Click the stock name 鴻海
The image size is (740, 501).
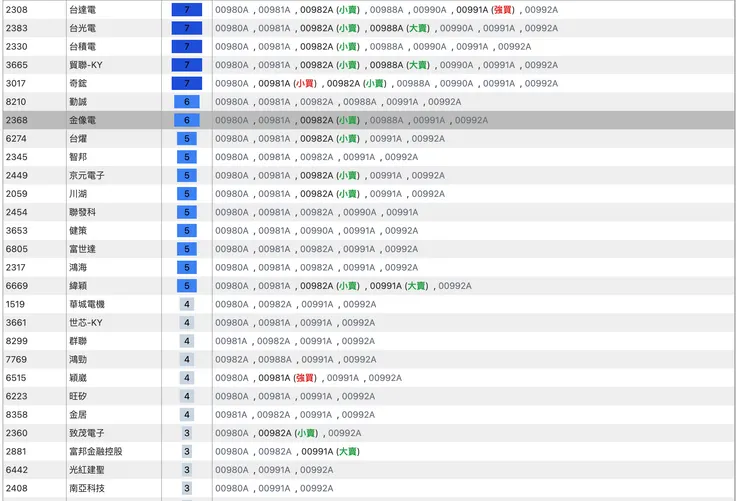click(x=78, y=267)
